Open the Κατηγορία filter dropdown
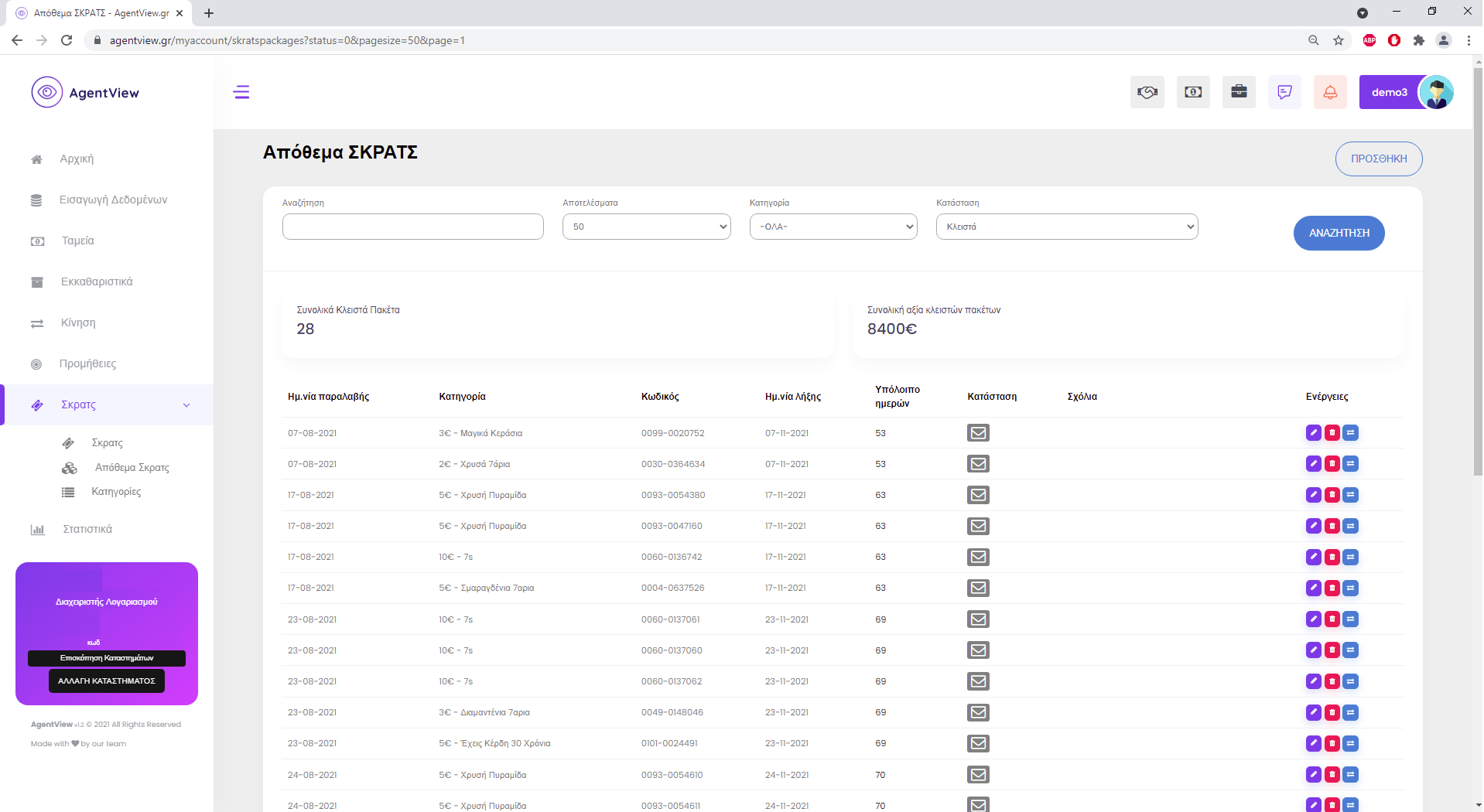 click(x=833, y=227)
